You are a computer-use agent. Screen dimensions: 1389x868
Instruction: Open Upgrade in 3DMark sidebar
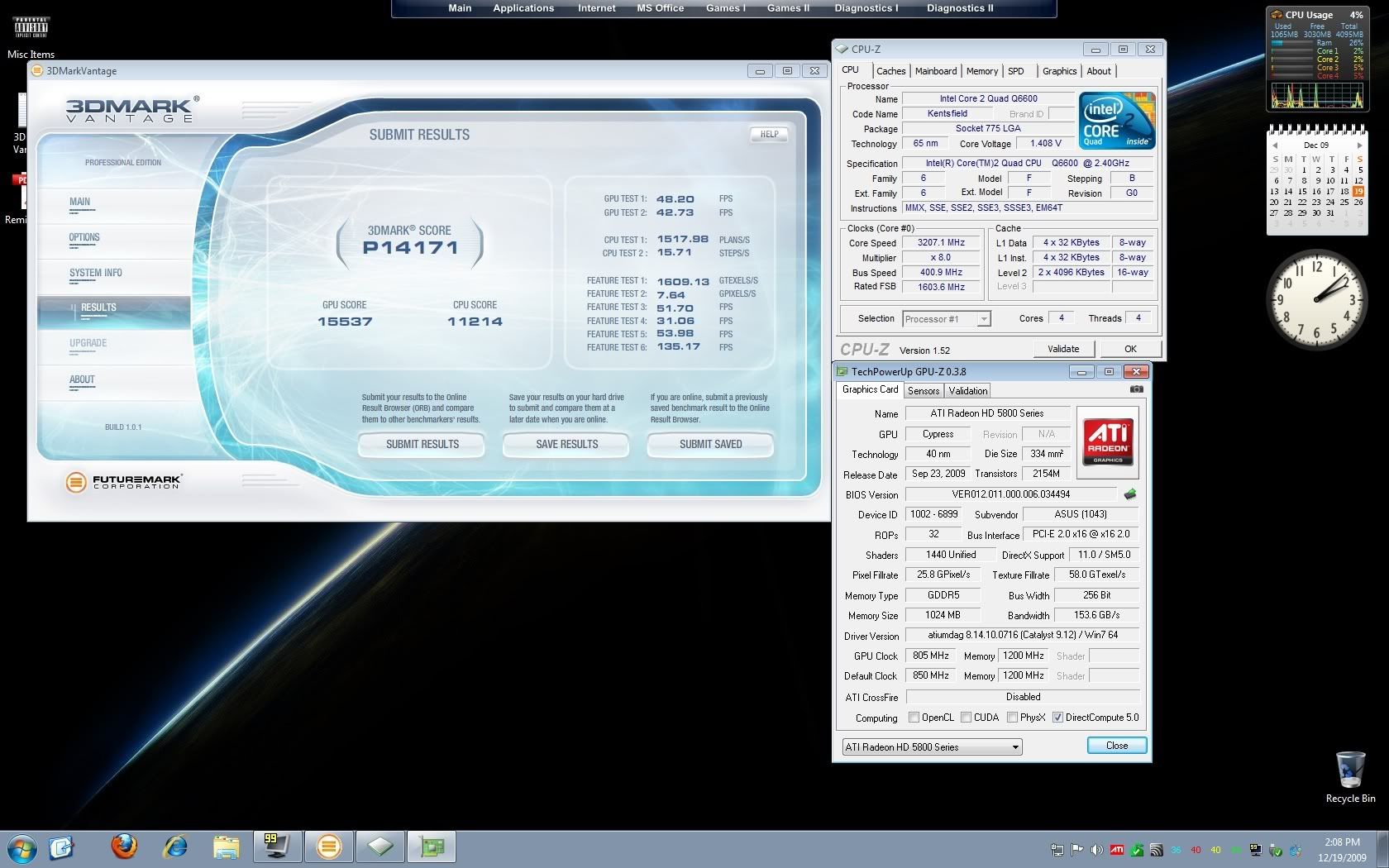click(x=88, y=343)
